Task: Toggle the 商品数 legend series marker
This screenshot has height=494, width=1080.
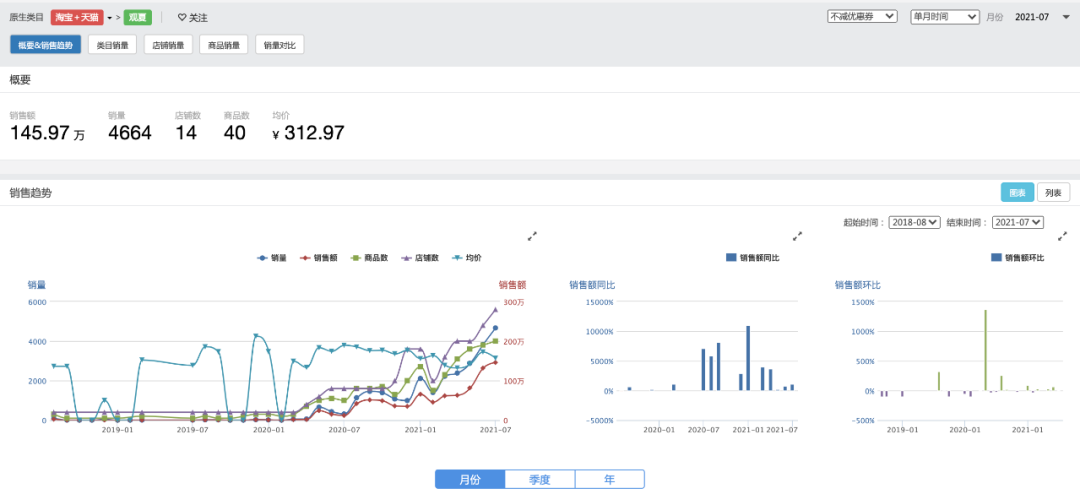Action: [x=355, y=258]
